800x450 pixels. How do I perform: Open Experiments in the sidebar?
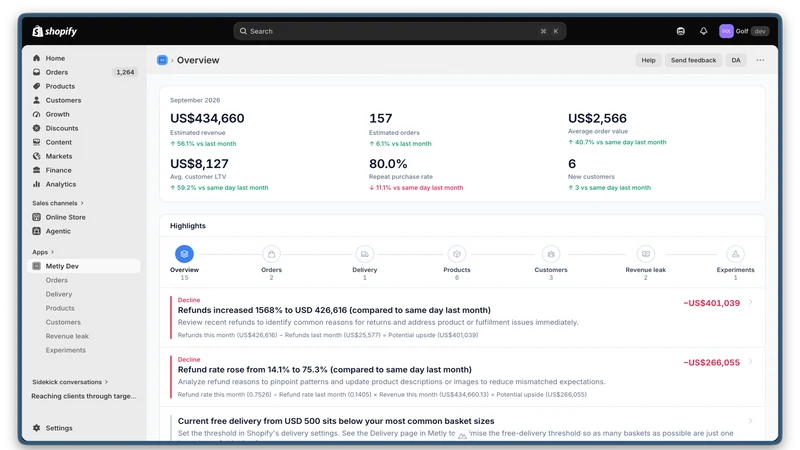(x=65, y=350)
